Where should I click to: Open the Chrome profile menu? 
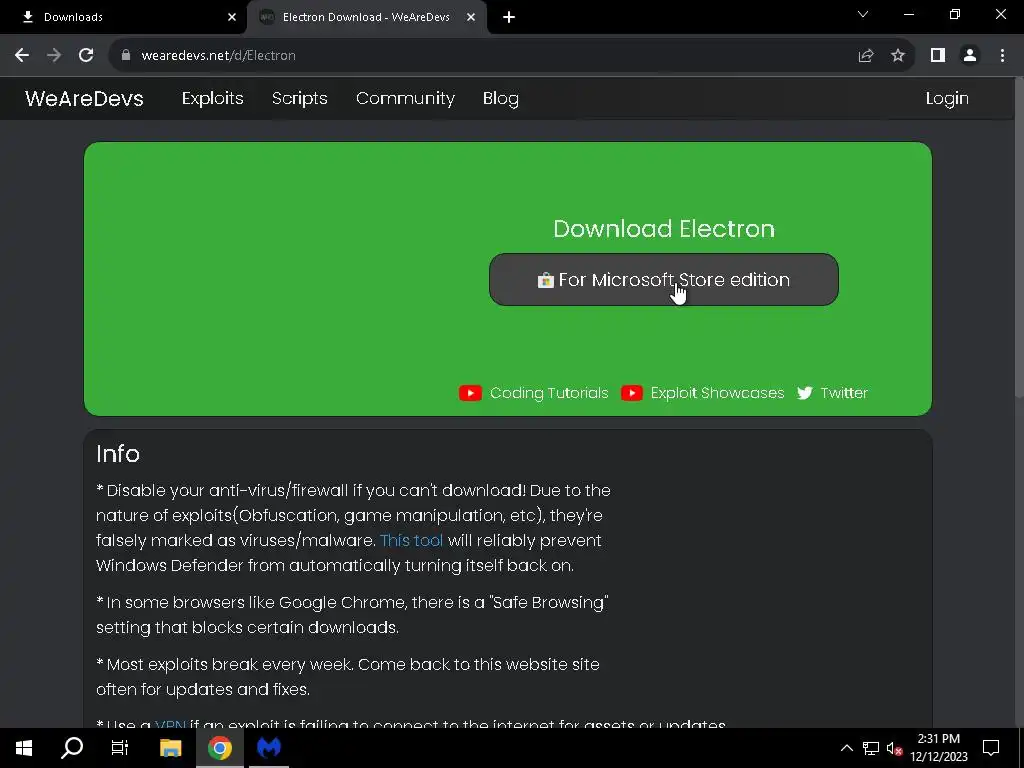(x=970, y=56)
